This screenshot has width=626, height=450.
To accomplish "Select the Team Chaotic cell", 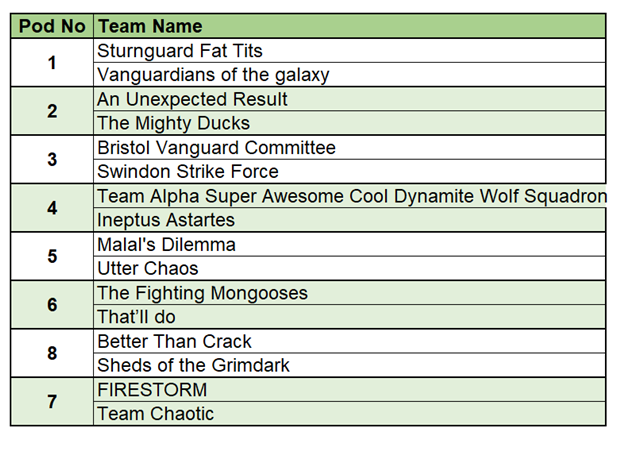I will pos(155,414).
